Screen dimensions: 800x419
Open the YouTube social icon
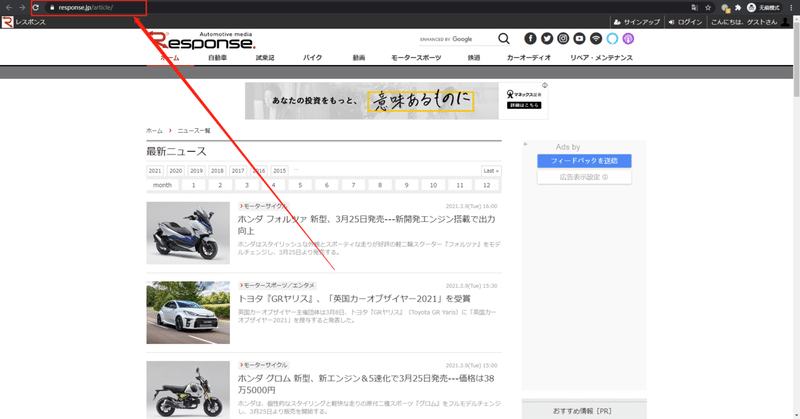point(580,38)
